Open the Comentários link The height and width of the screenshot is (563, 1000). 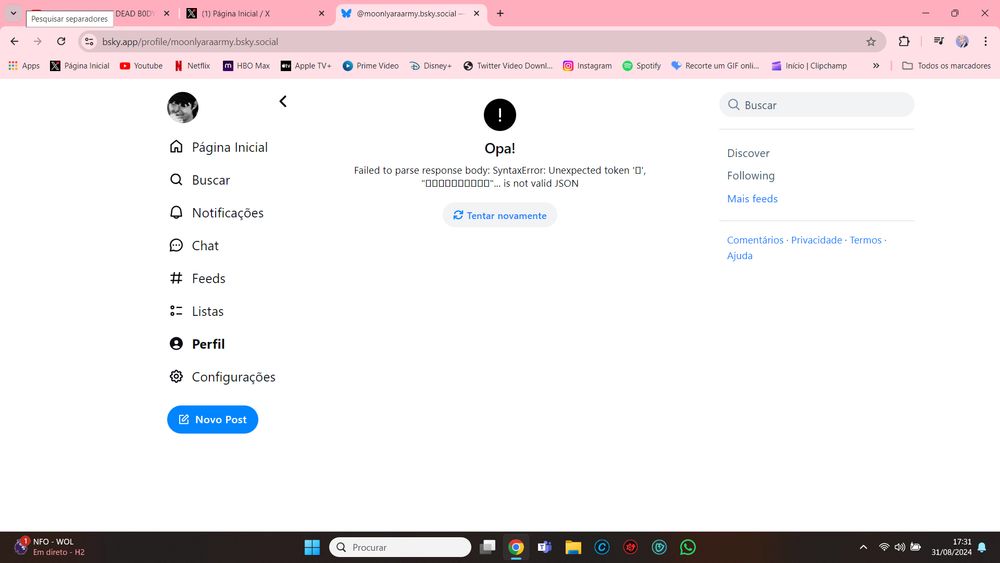pos(755,240)
